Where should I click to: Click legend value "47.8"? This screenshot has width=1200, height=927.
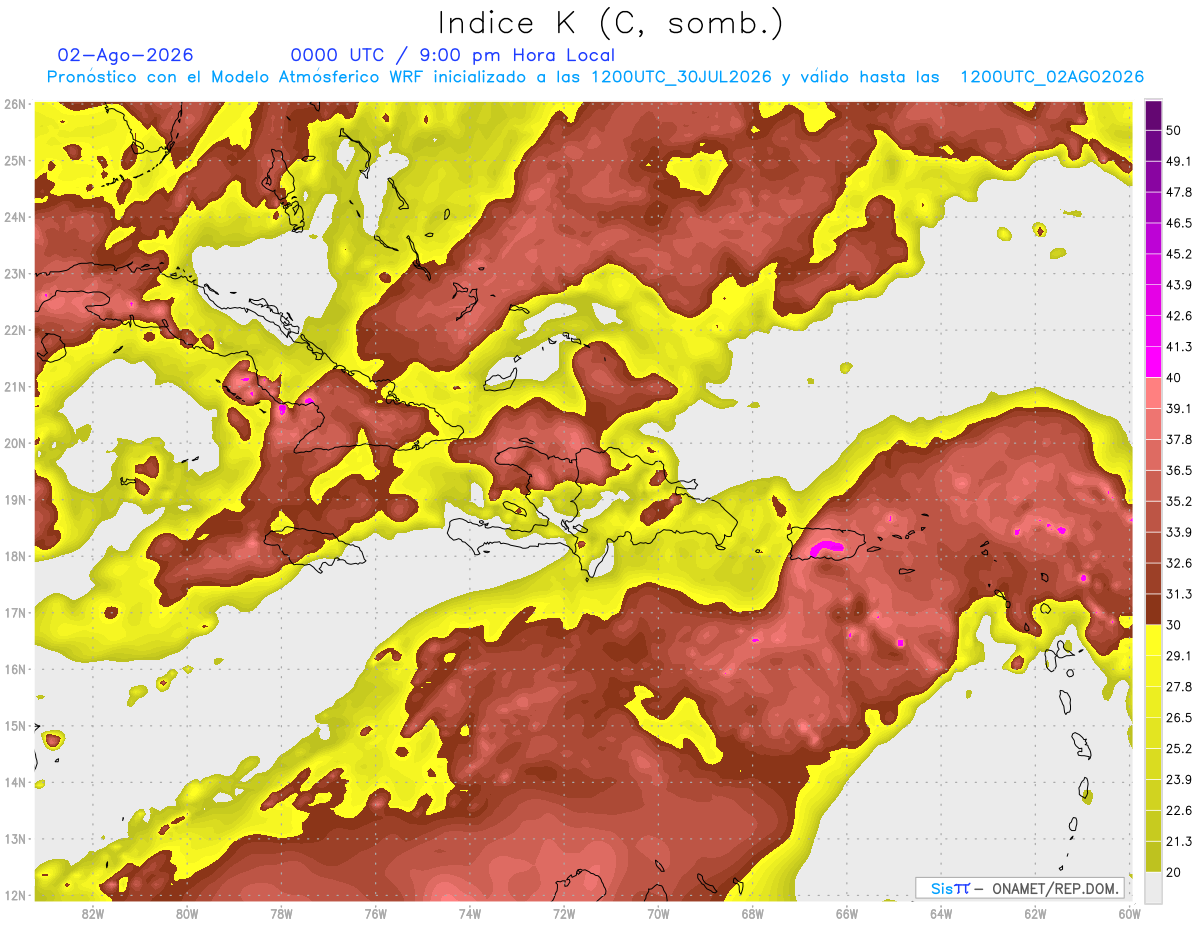(x=1178, y=192)
